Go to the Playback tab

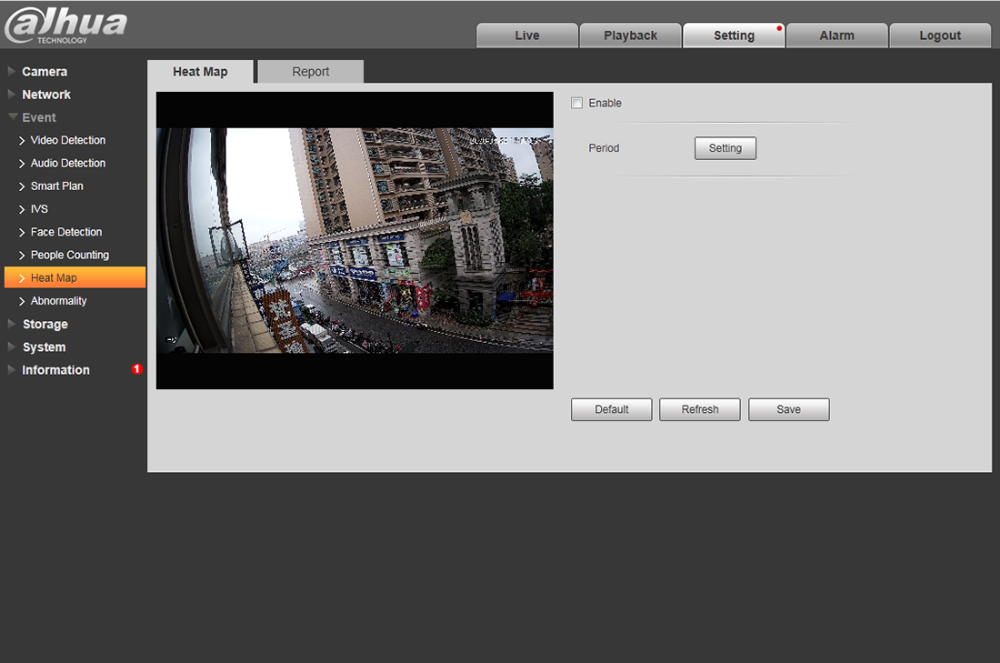click(630, 36)
